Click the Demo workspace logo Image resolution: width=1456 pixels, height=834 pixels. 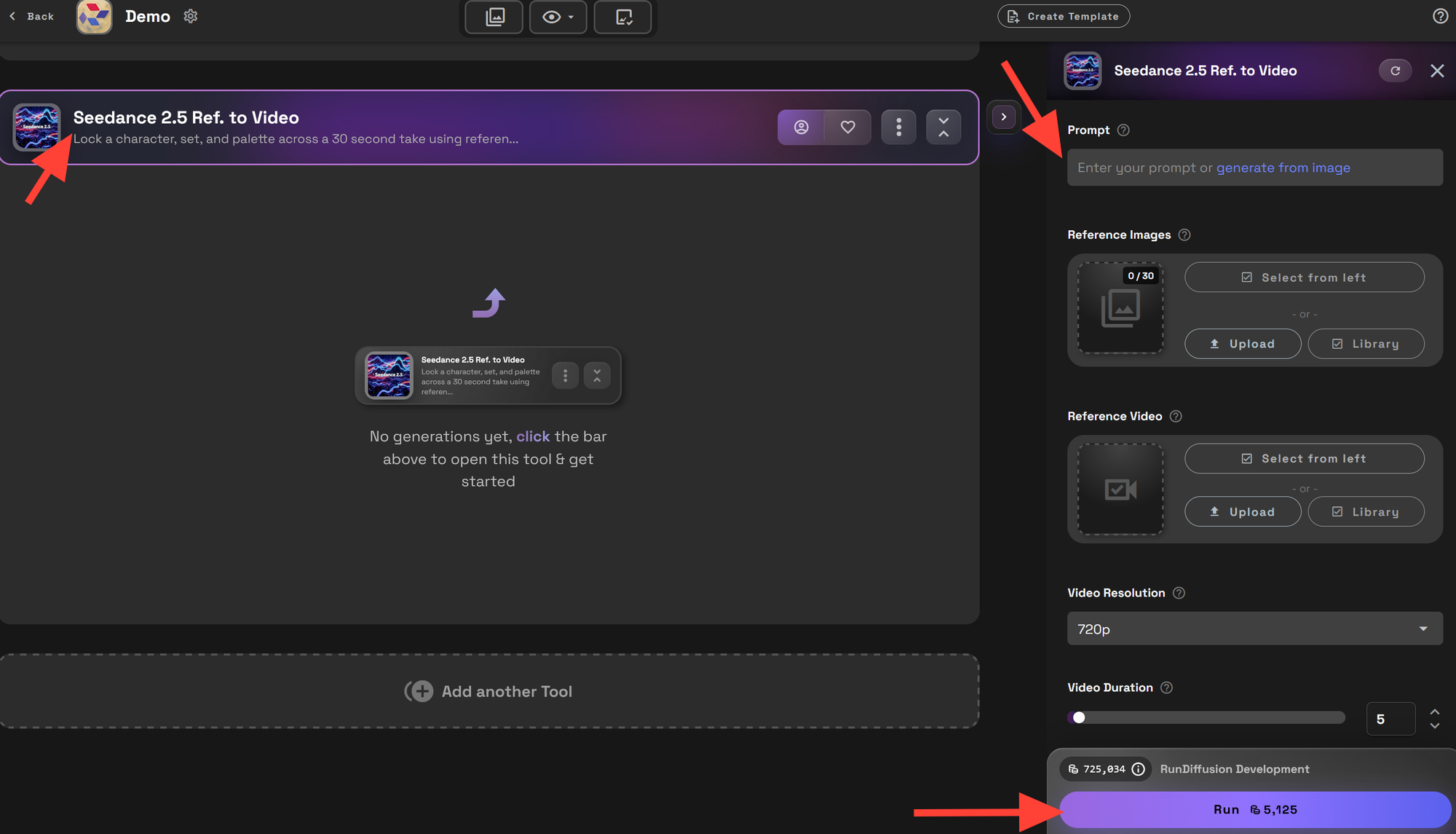(95, 16)
